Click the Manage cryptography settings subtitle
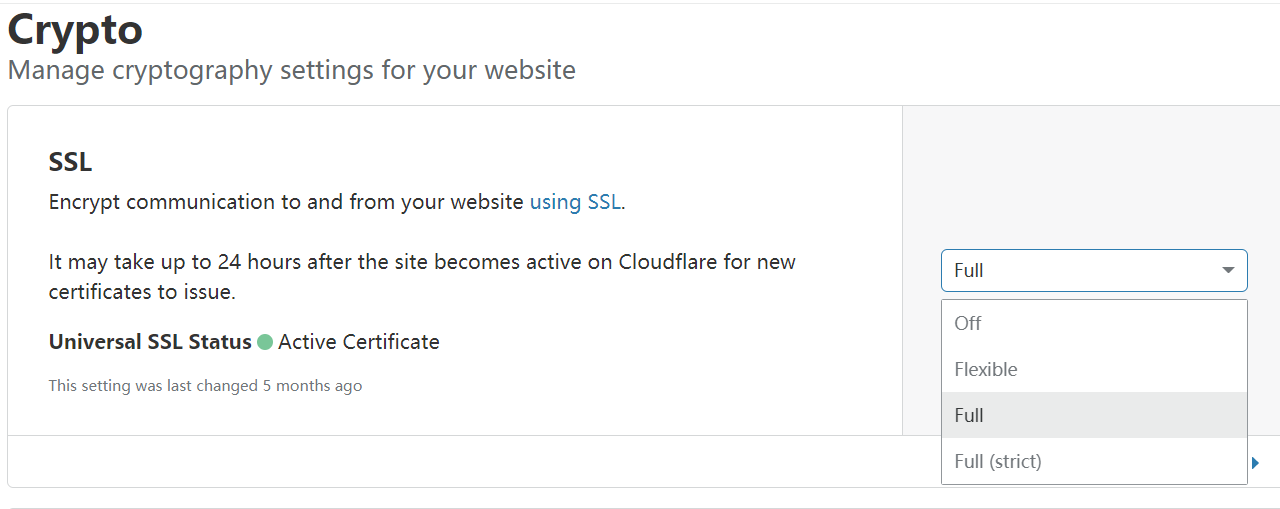Image resolution: width=1280 pixels, height=509 pixels. pos(291,71)
